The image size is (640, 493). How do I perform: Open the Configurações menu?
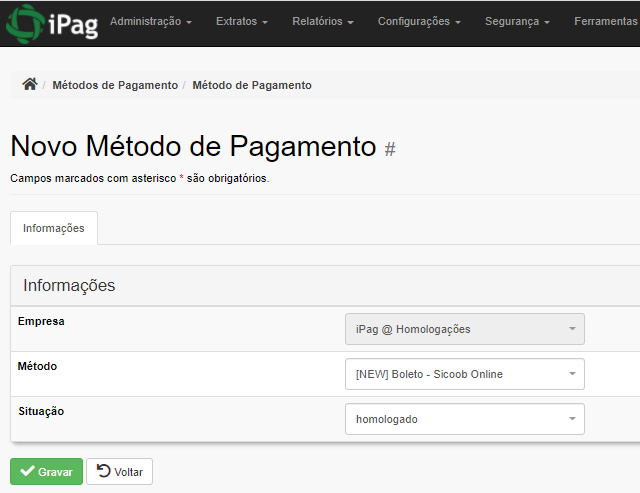(419, 21)
